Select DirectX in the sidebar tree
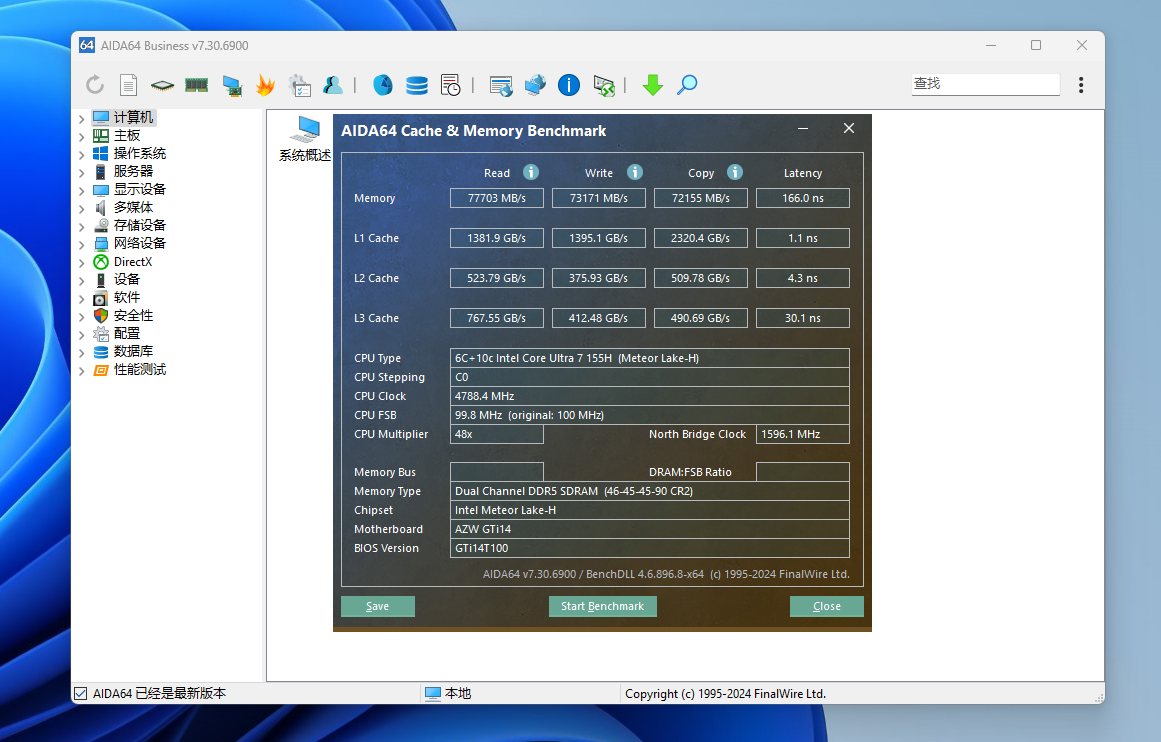 [x=132, y=262]
